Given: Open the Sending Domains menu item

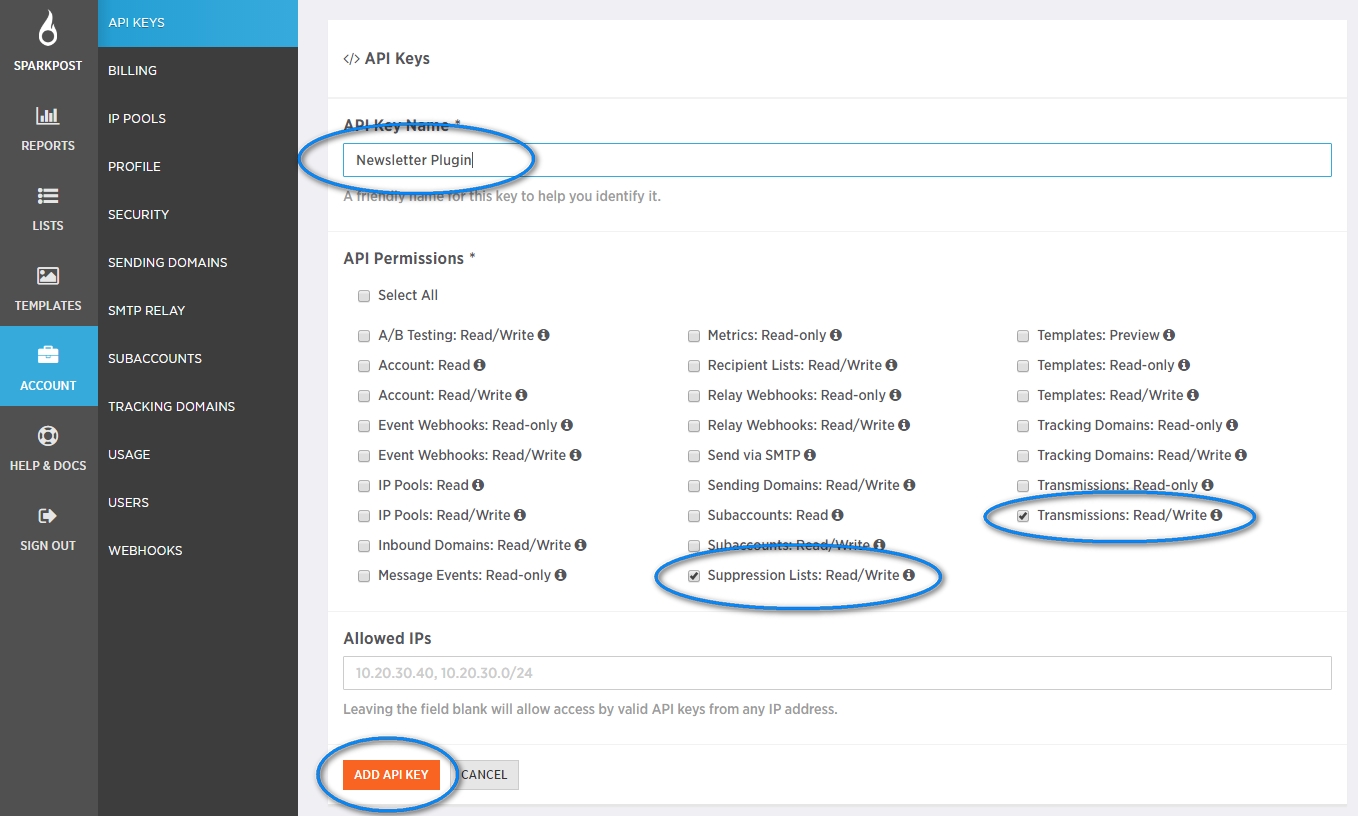Looking at the screenshot, I should (x=167, y=262).
